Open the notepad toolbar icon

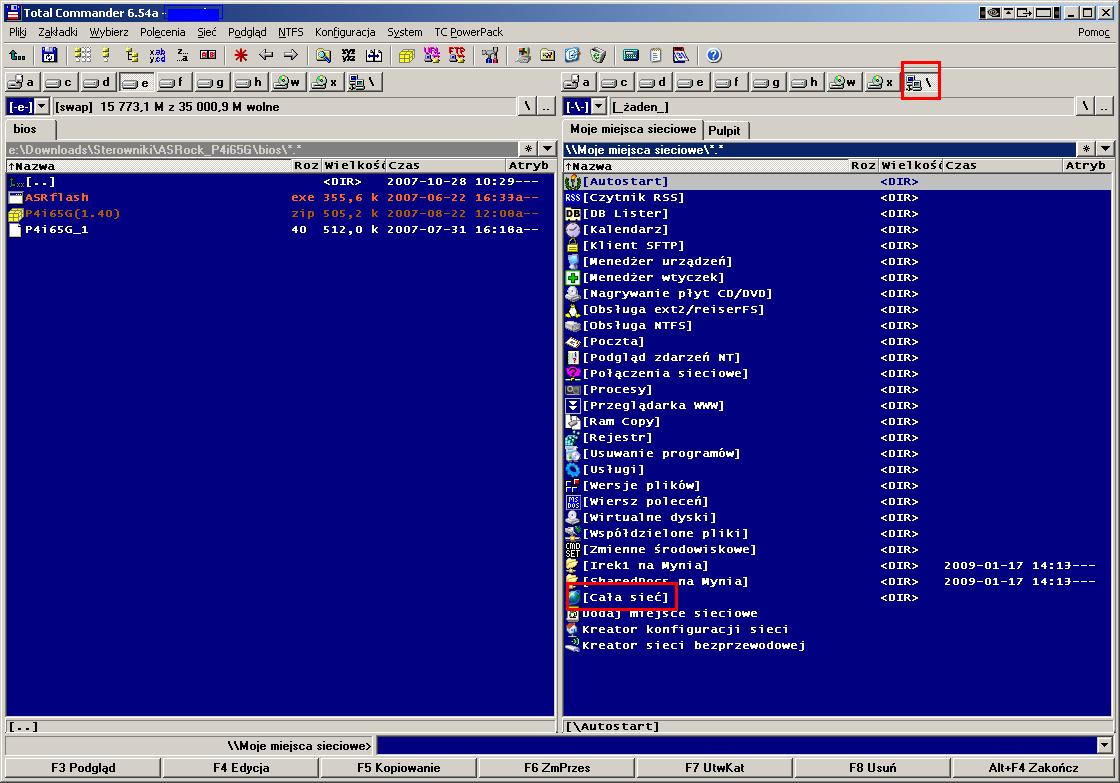tap(655, 55)
